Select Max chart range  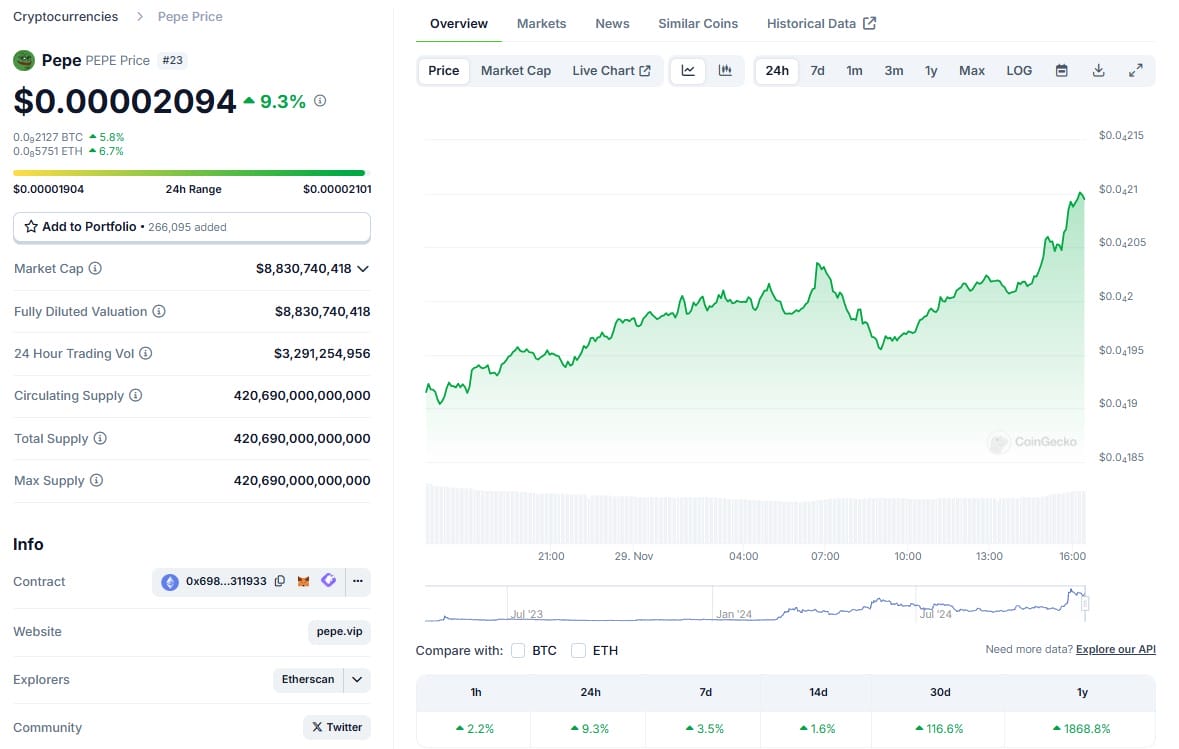click(x=971, y=71)
